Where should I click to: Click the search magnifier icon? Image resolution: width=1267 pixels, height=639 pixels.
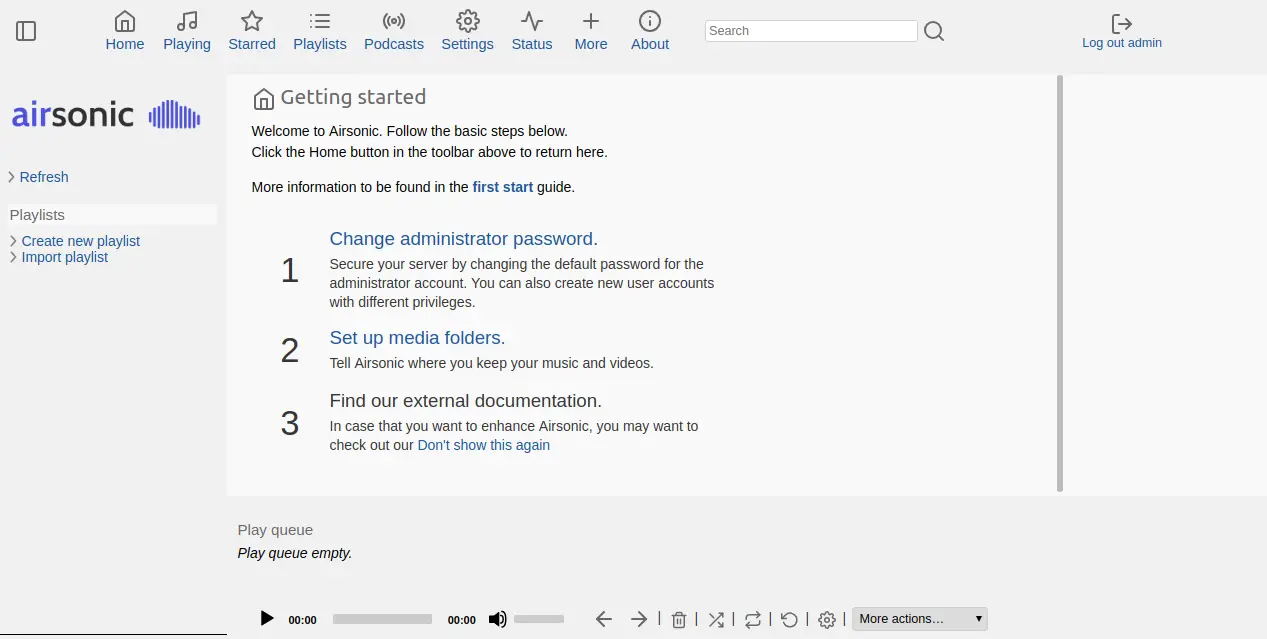coord(934,31)
